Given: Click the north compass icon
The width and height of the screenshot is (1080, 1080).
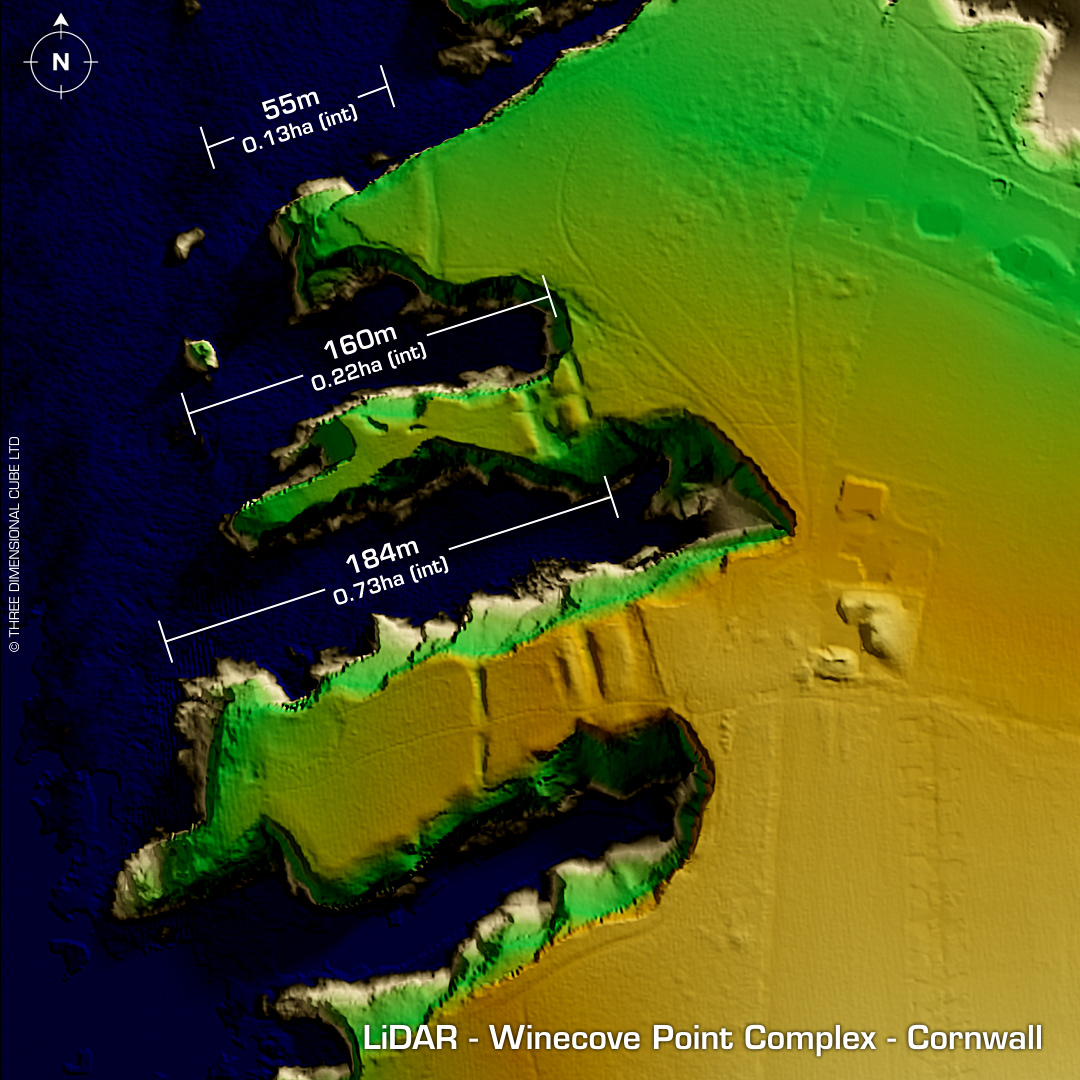Looking at the screenshot, I should (x=61, y=57).
